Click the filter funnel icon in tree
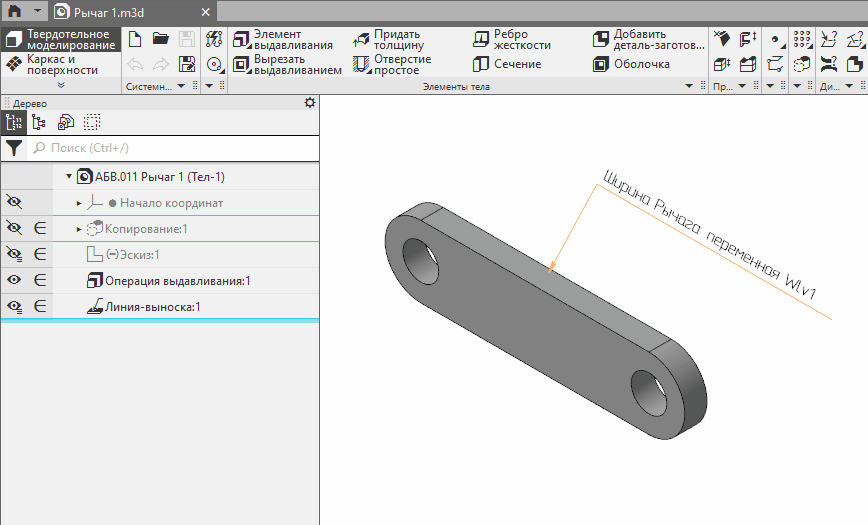 pos(14,148)
